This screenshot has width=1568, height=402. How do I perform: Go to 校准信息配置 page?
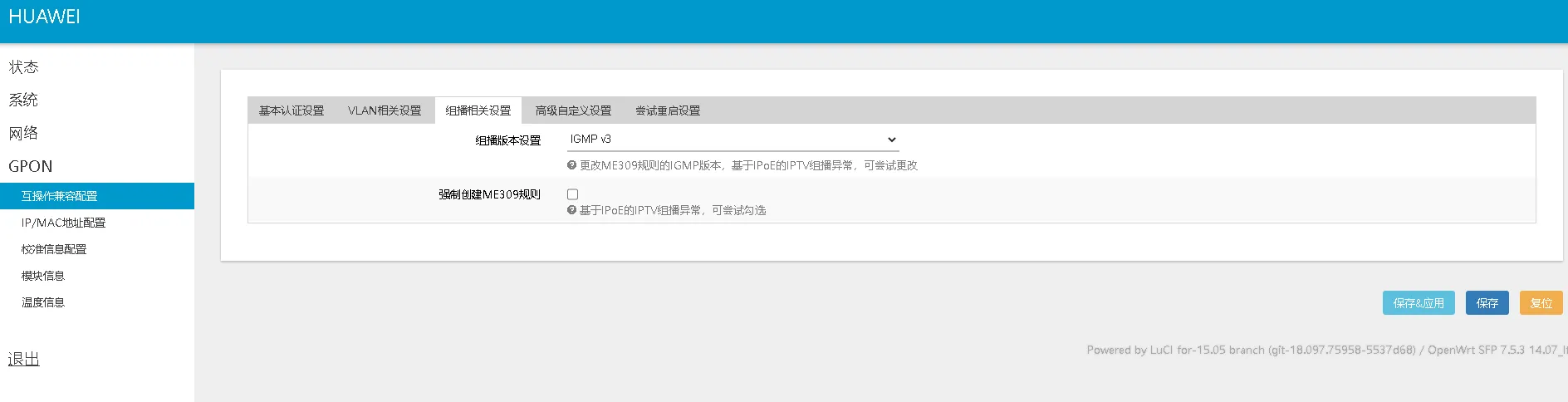pos(54,249)
